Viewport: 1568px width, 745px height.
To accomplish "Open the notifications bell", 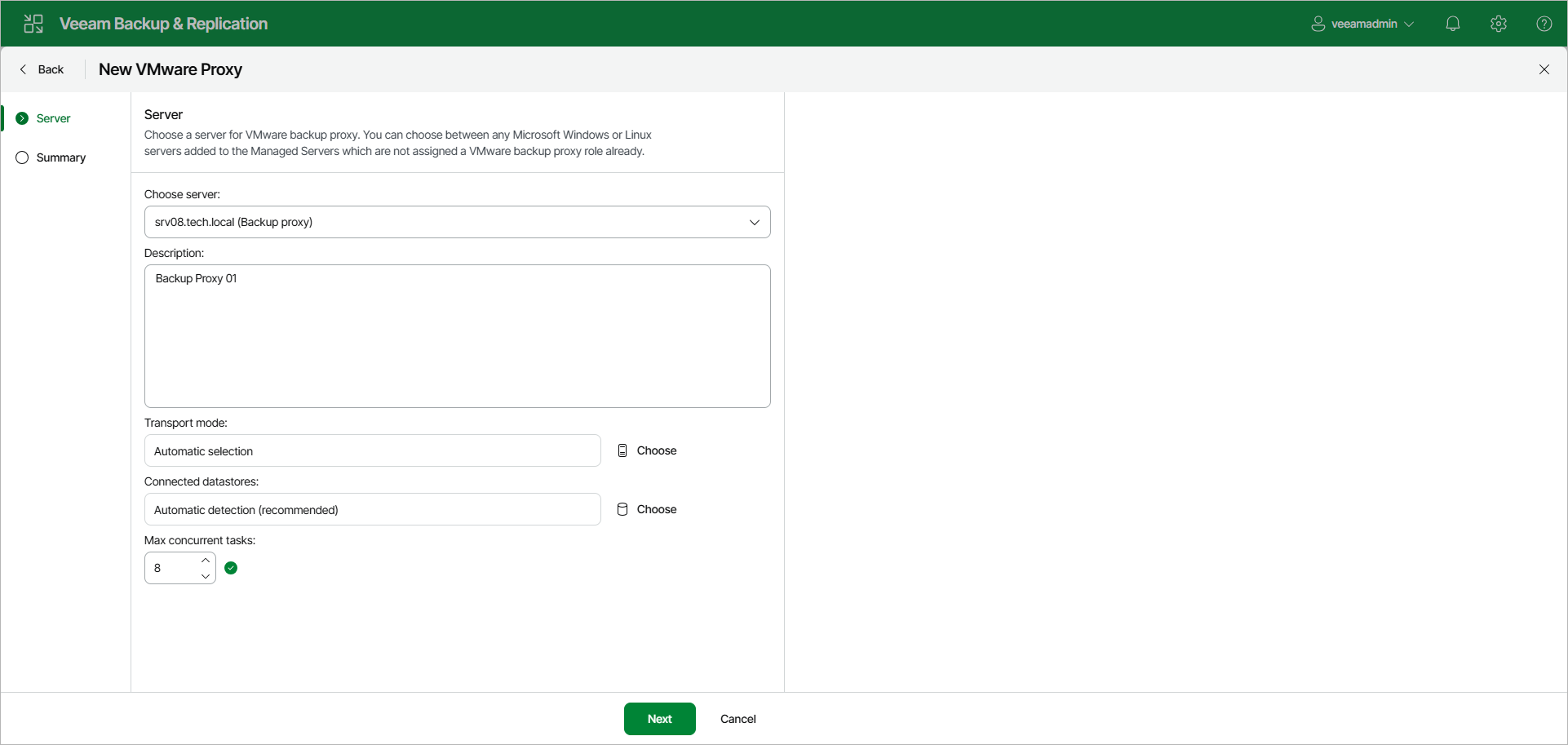I will 1453,24.
